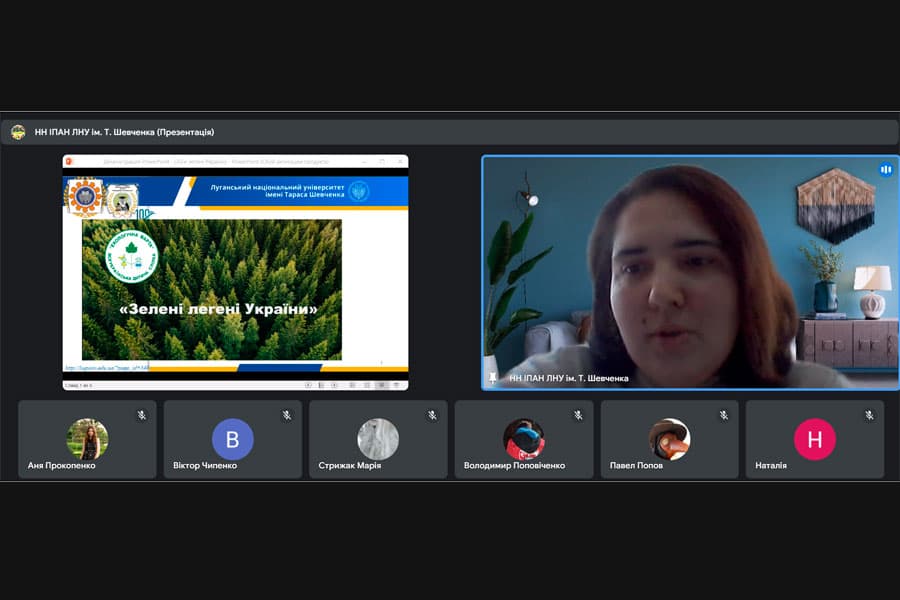Viewport: 900px width, 600px height.
Task: Click the pin icon on speaker video
Action: click(x=492, y=377)
